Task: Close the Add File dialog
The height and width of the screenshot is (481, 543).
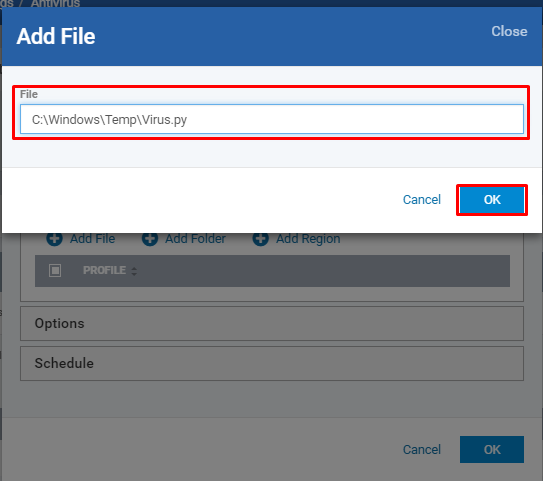Action: 509,32
